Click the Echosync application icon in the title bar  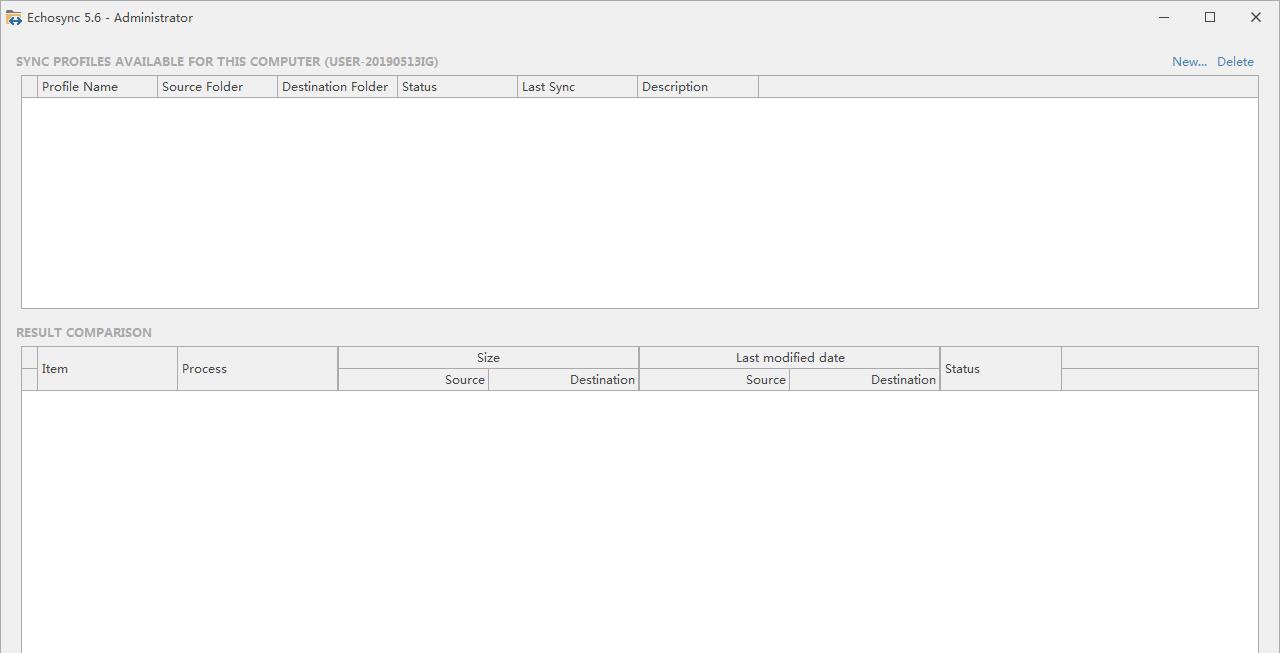click(13, 17)
